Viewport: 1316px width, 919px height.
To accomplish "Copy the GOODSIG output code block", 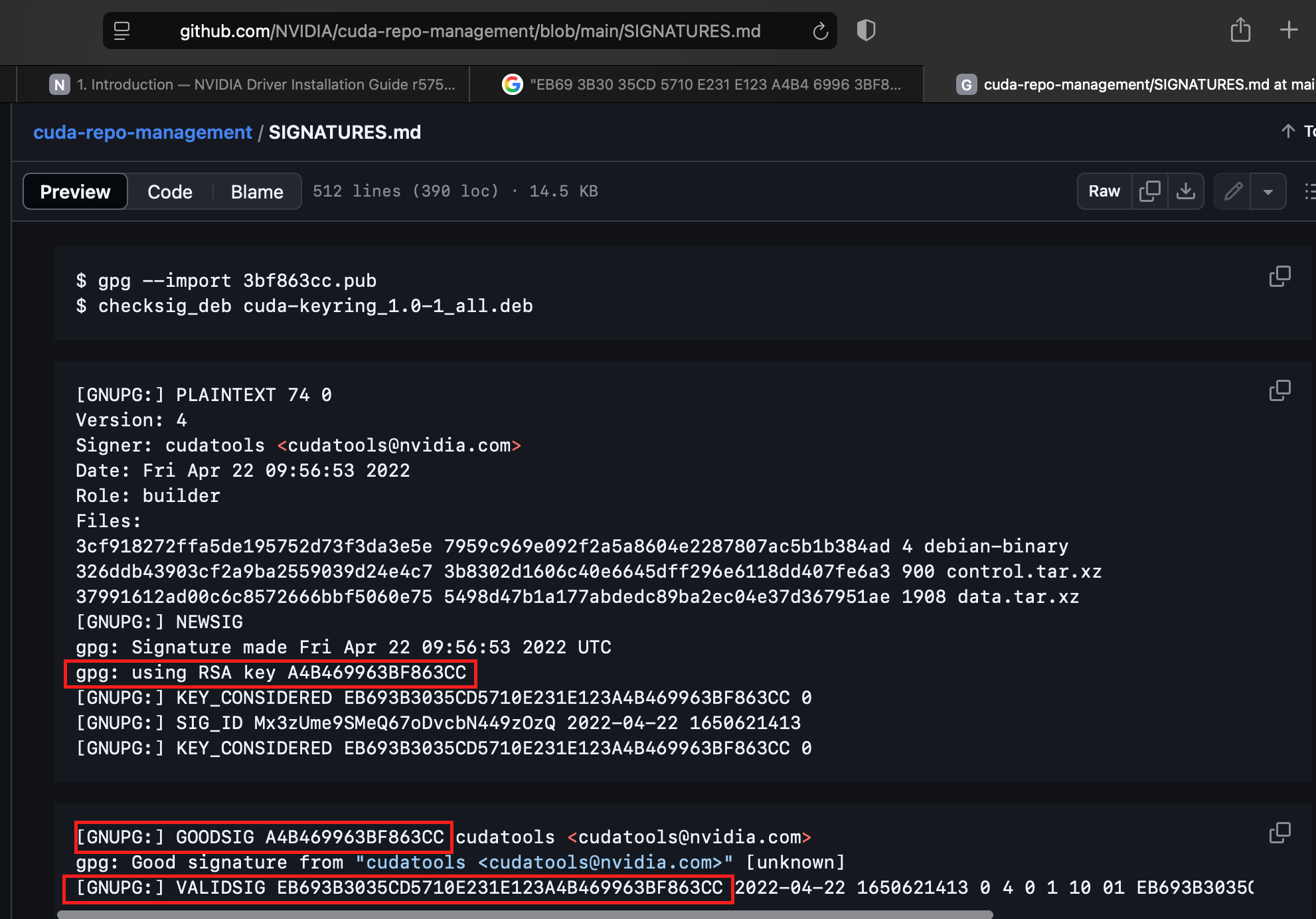I will pos(1279,833).
